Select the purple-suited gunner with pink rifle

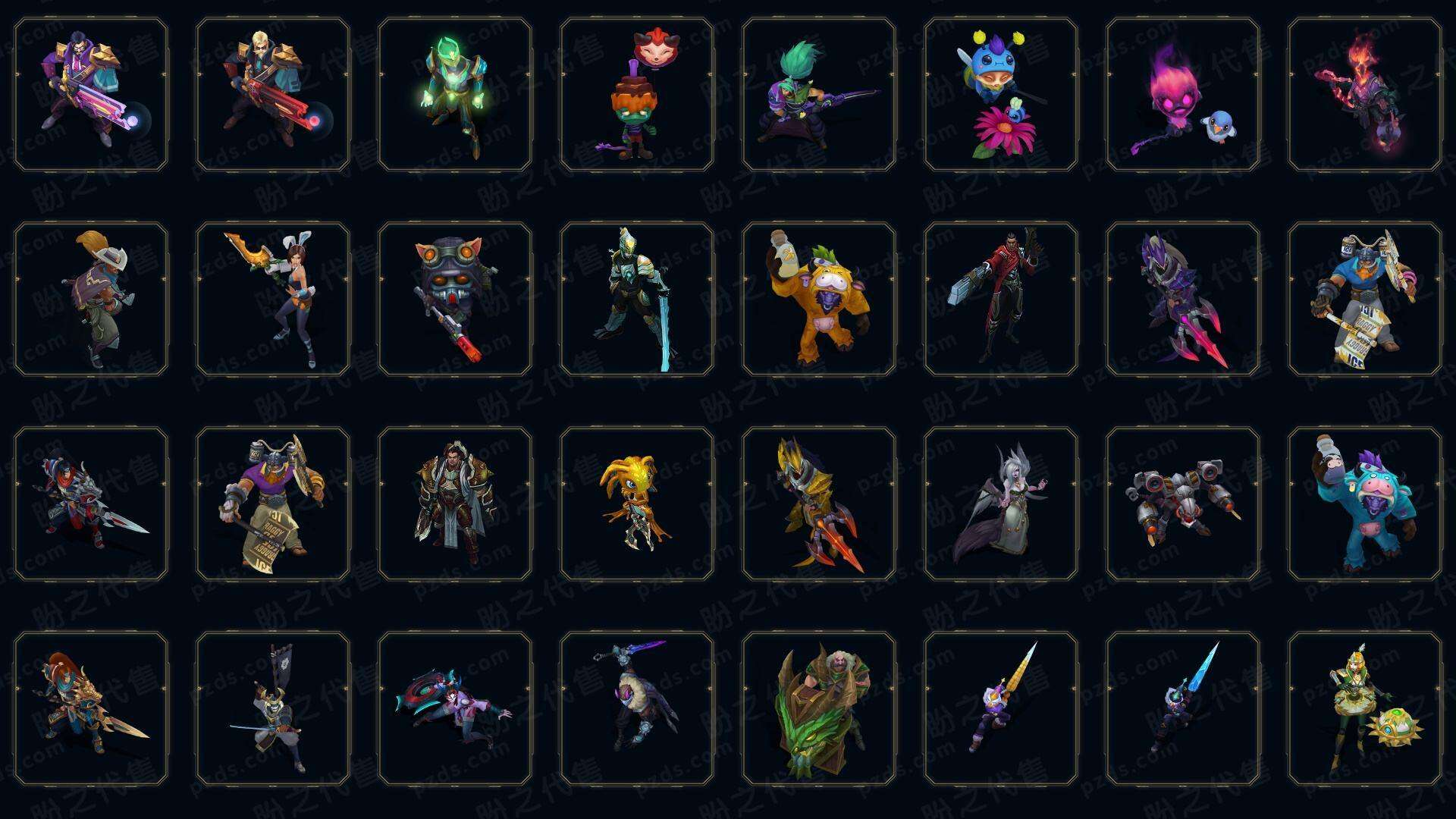(x=91, y=95)
